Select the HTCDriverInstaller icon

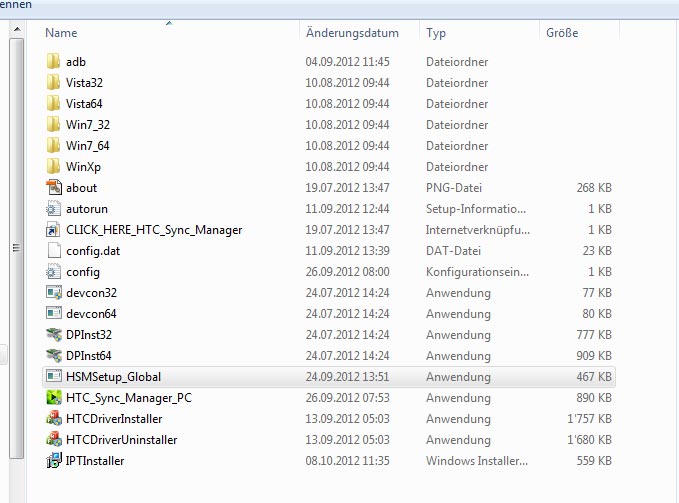54,418
